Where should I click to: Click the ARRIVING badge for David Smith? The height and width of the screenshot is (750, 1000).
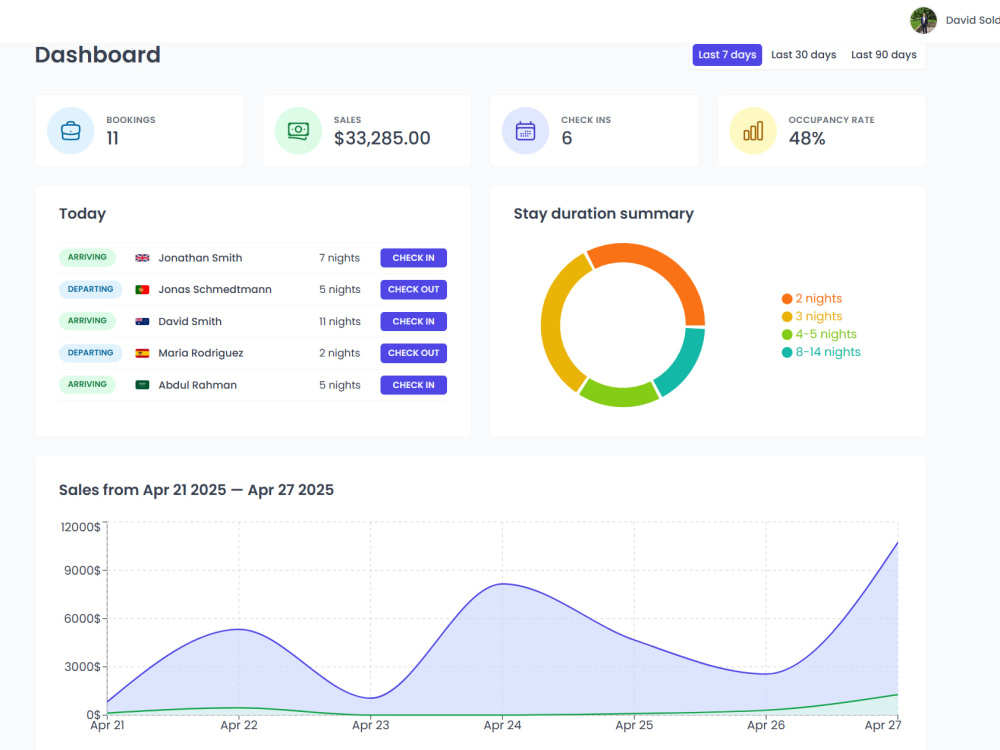87,321
